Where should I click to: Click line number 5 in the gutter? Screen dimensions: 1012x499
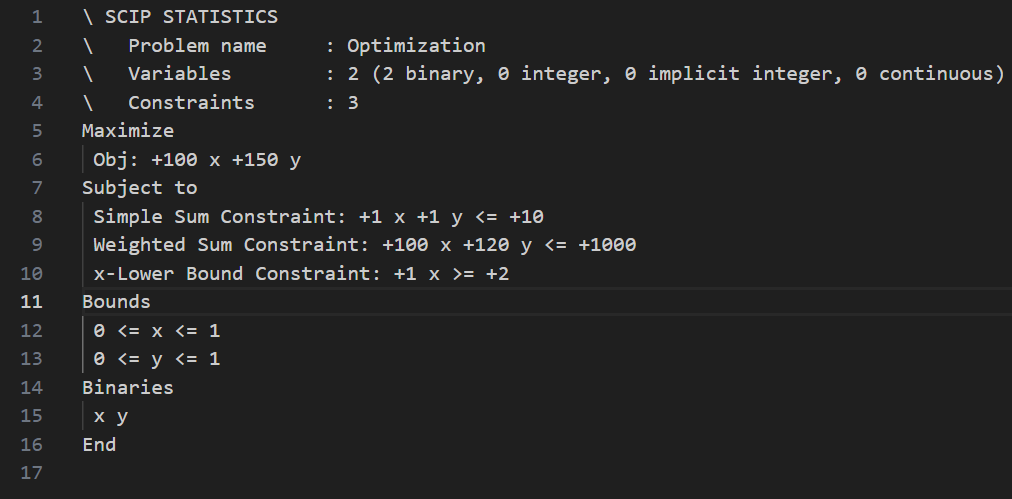point(36,131)
